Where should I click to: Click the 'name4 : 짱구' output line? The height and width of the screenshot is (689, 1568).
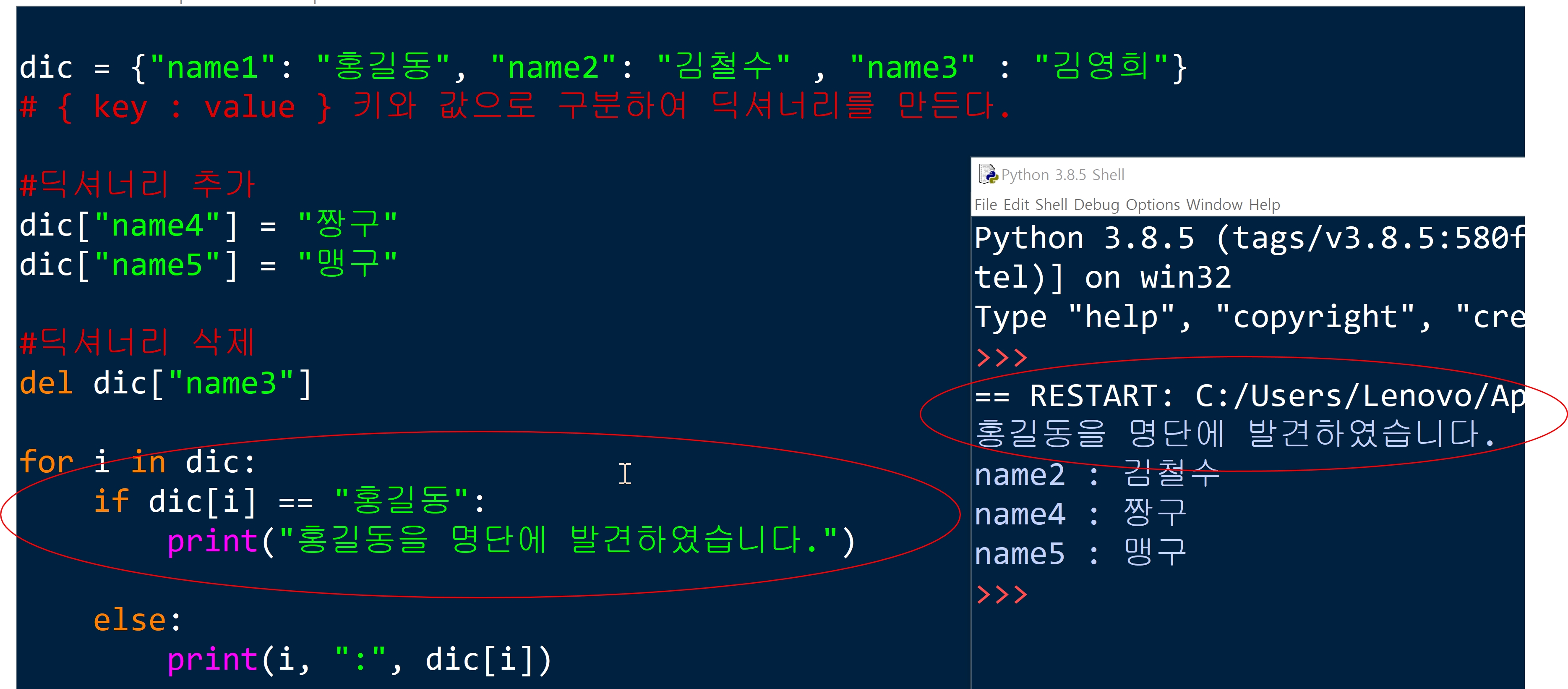(1080, 513)
